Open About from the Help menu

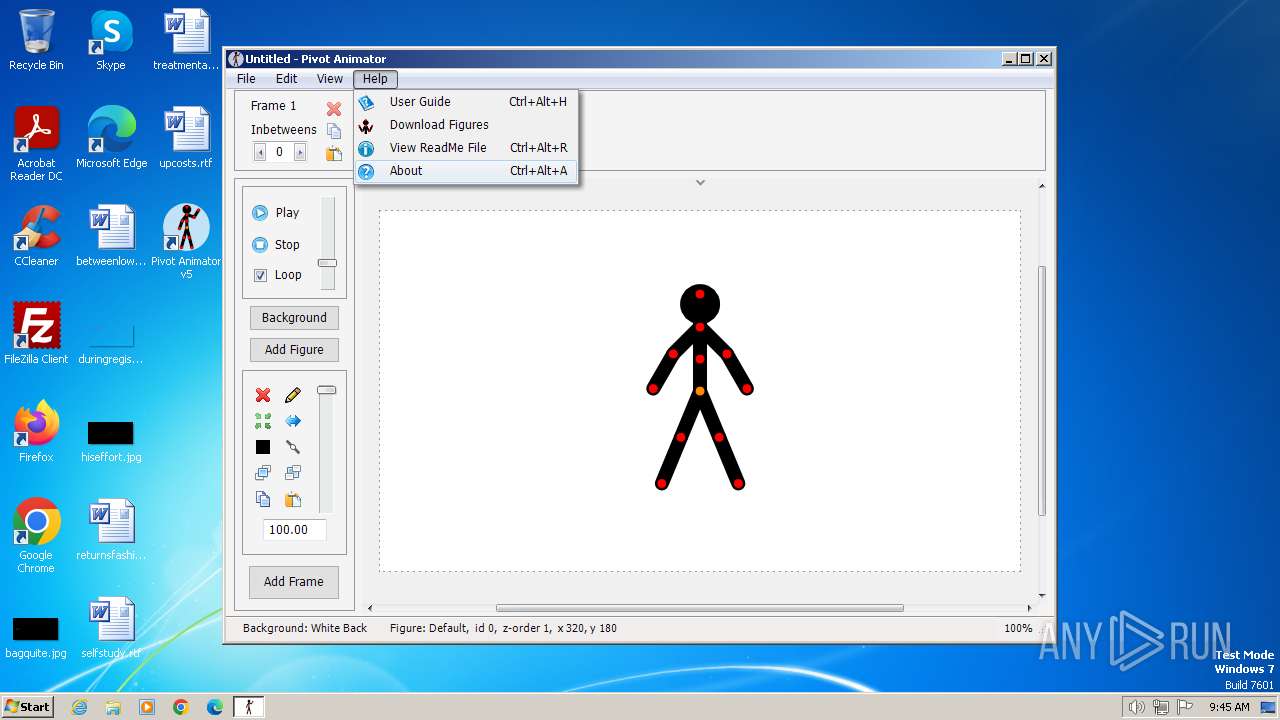click(465, 171)
